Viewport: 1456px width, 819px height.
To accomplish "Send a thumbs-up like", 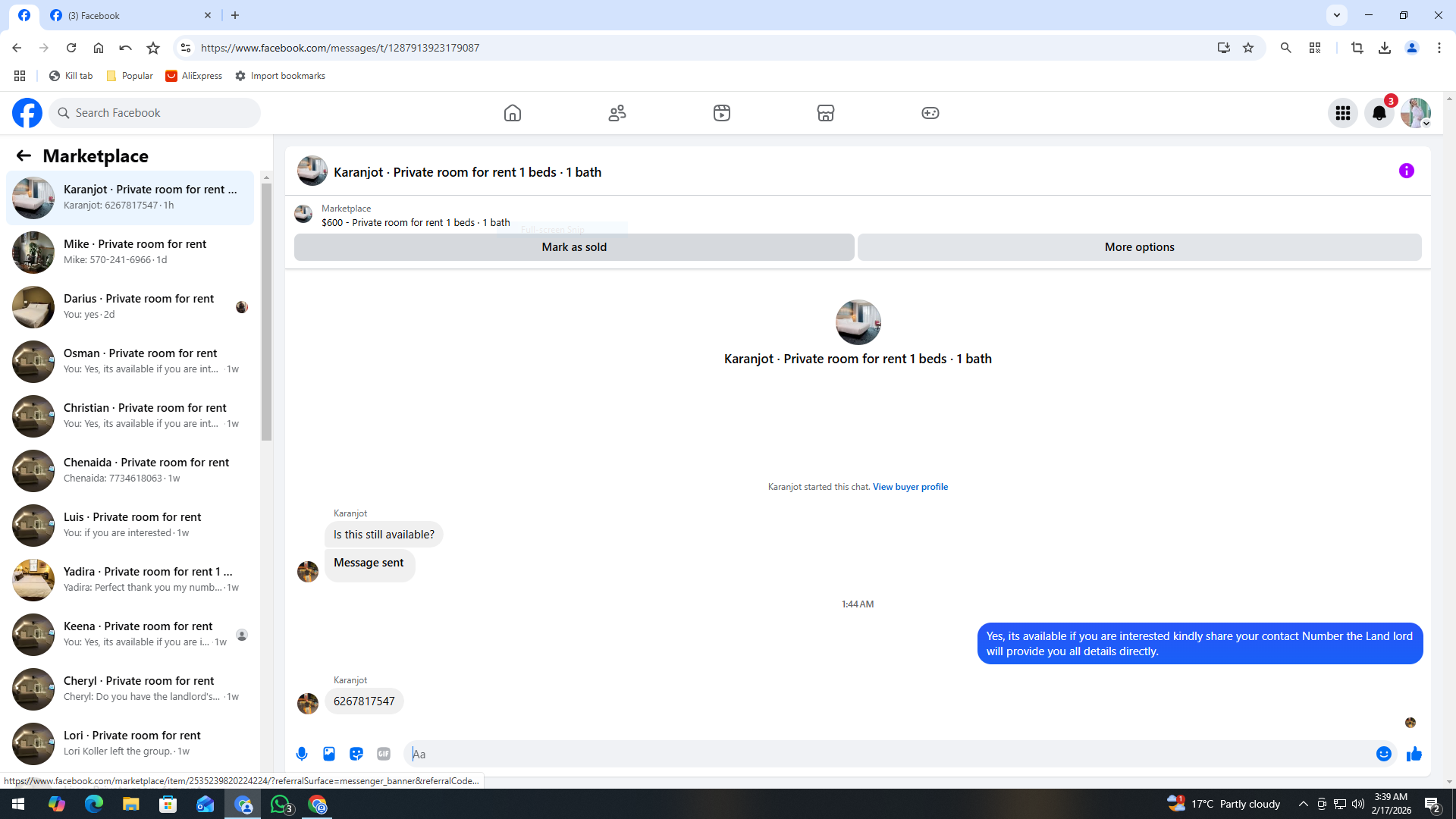I will click(x=1414, y=754).
